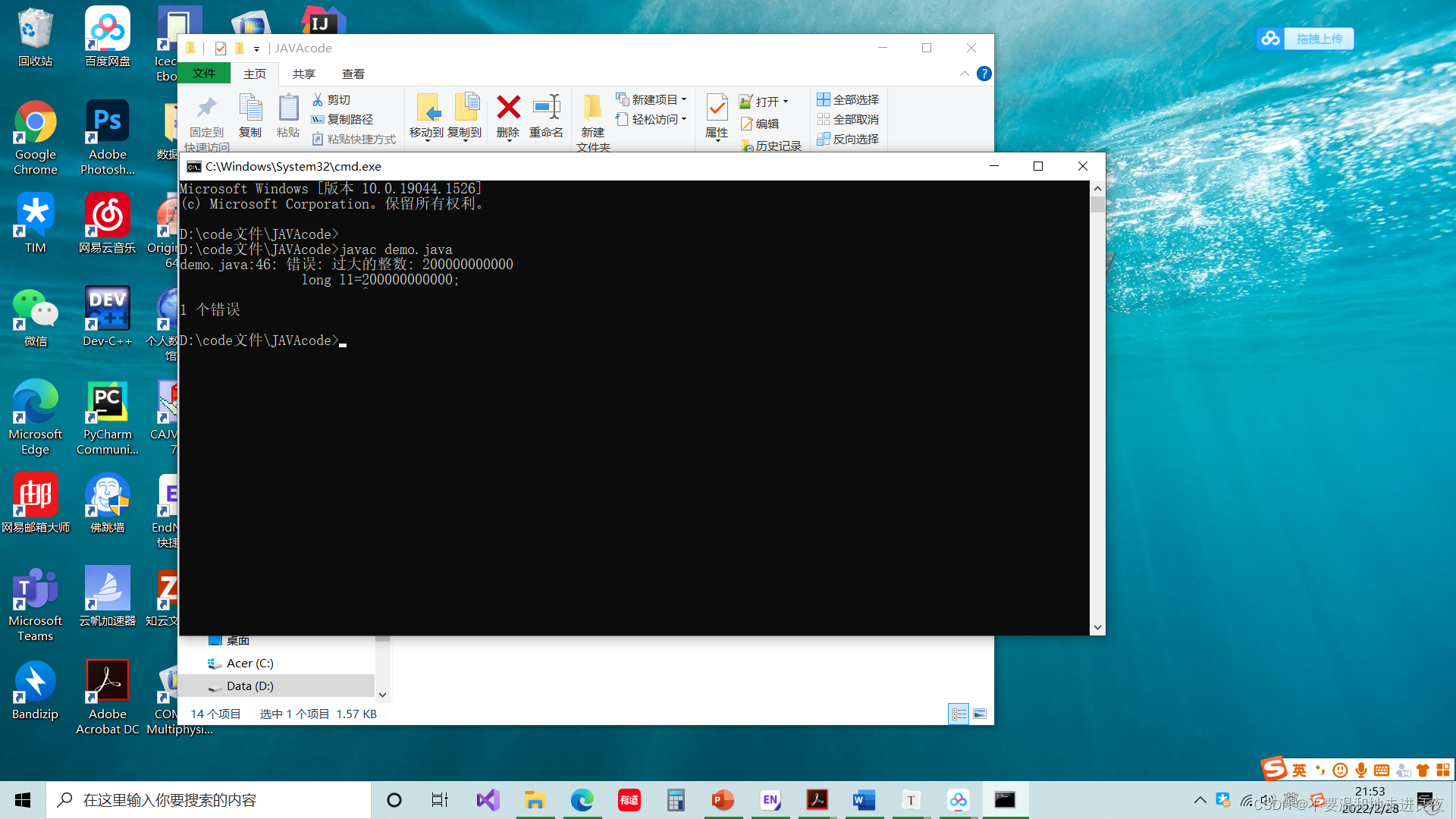This screenshot has width=1456, height=819.
Task: Select Bandizip desktop icon
Action: [x=36, y=690]
